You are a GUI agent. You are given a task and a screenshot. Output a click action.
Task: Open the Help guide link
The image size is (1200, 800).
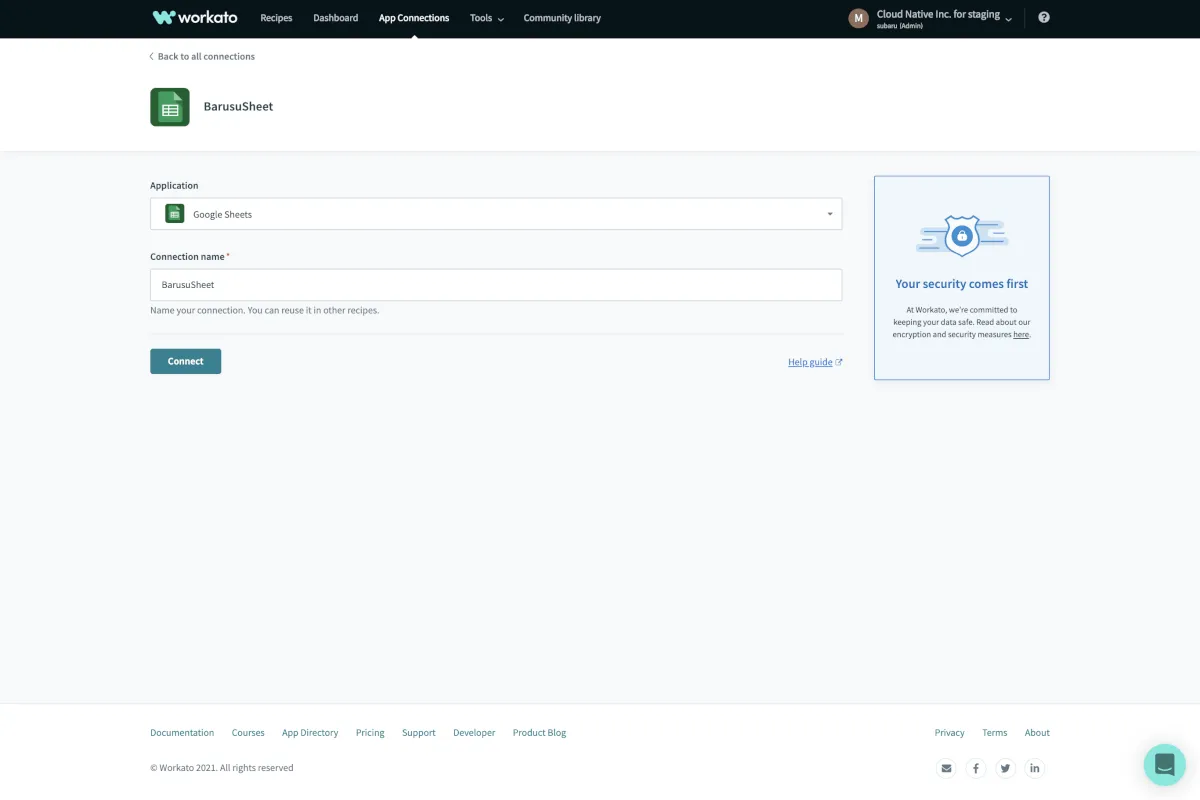coord(815,362)
